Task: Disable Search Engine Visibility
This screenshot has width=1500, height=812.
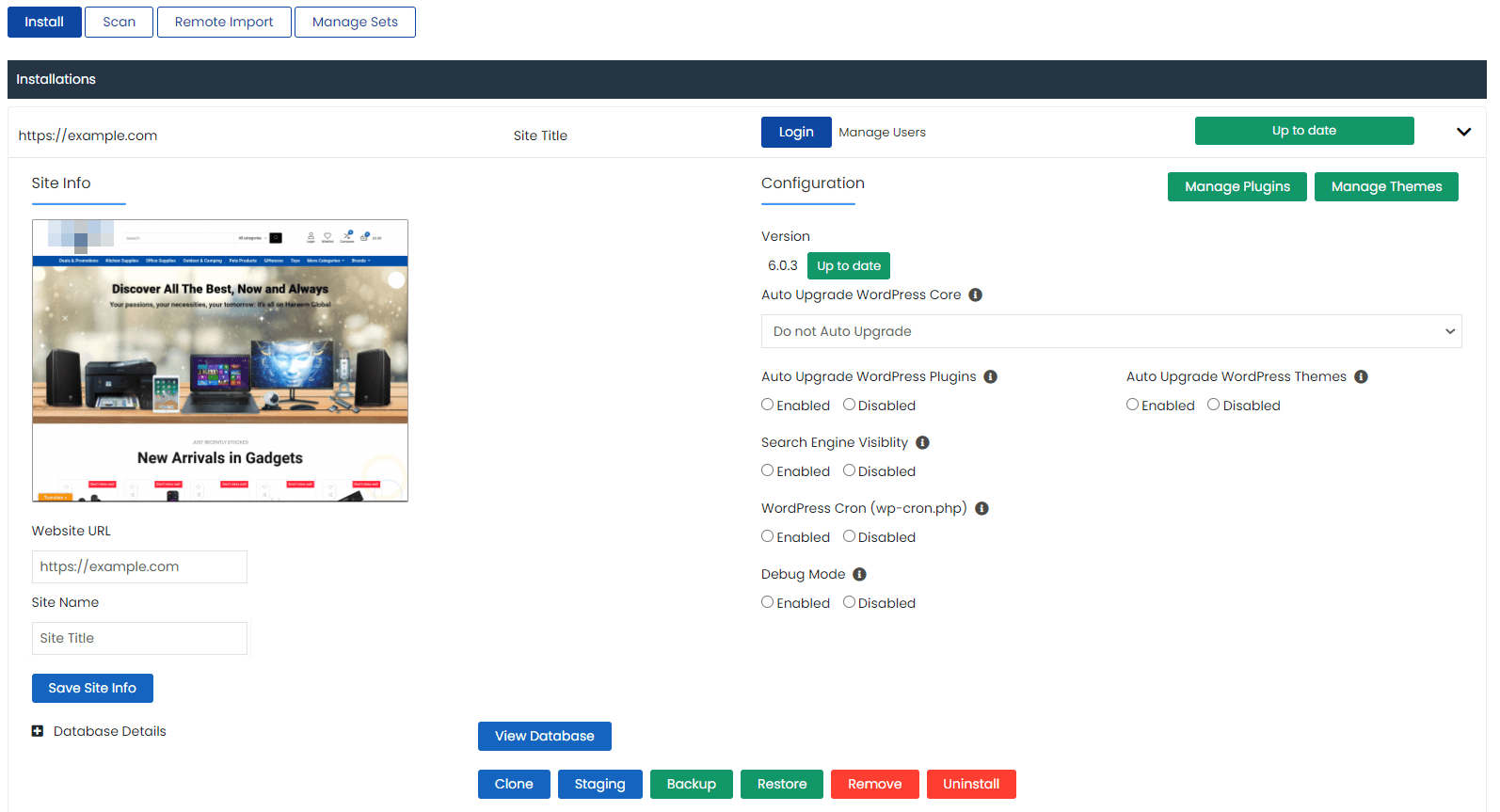Action: click(x=850, y=470)
